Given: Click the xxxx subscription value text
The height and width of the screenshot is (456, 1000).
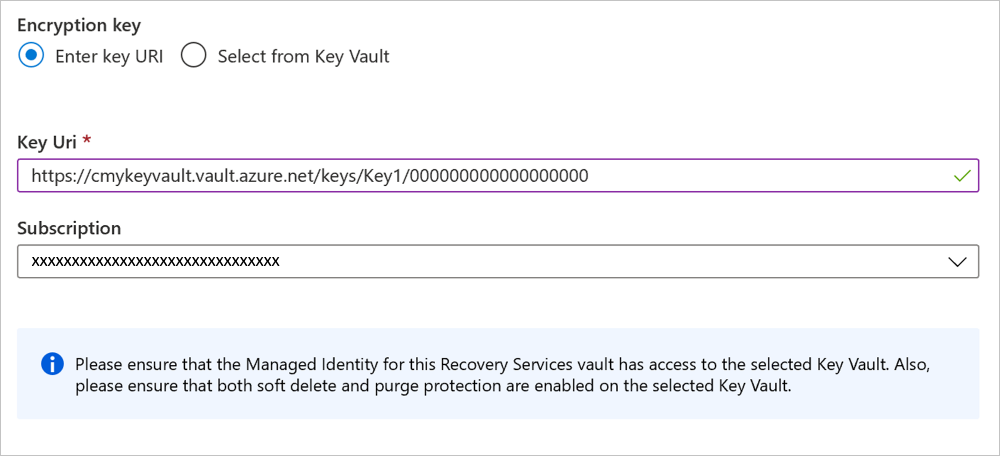Looking at the screenshot, I should pyautogui.click(x=156, y=261).
